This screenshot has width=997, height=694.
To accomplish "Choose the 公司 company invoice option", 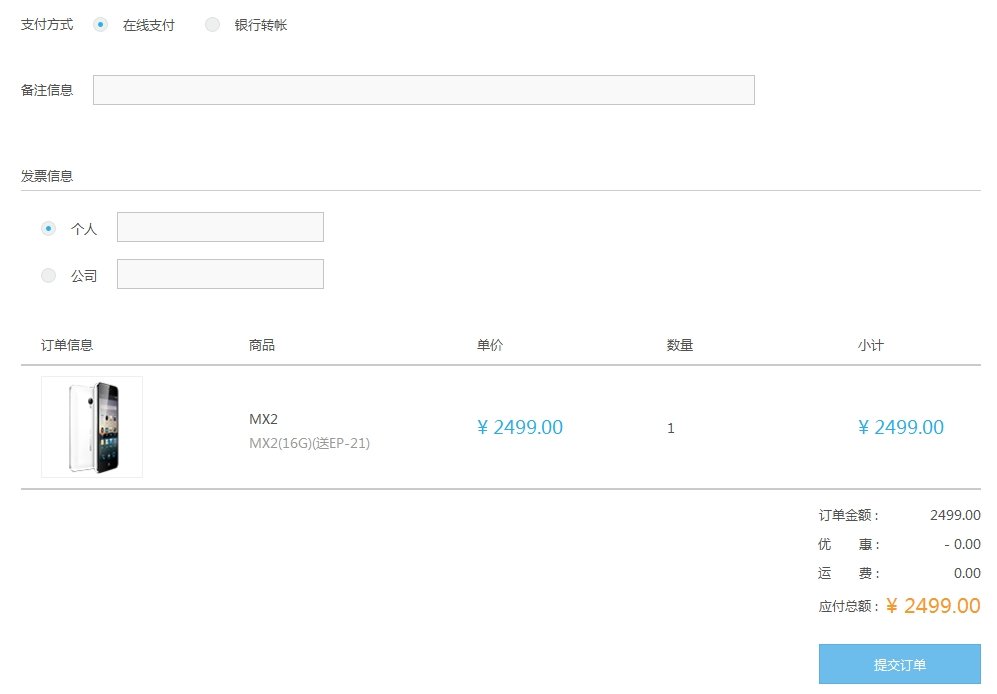I will click(47, 275).
